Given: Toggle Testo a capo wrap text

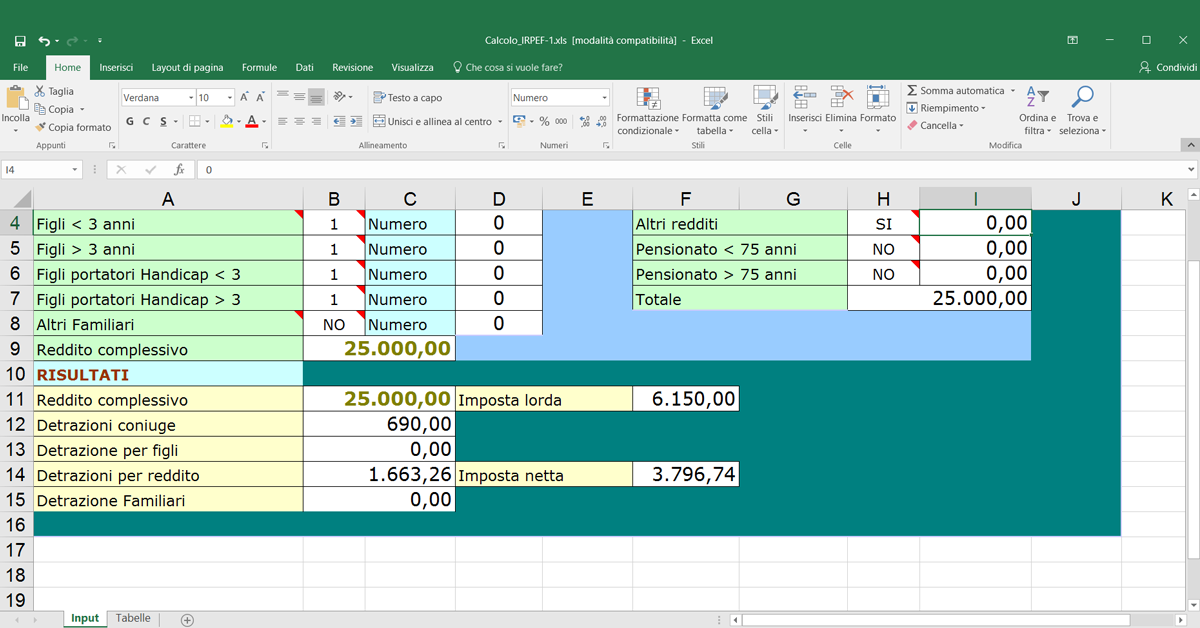Looking at the screenshot, I should pyautogui.click(x=407, y=98).
